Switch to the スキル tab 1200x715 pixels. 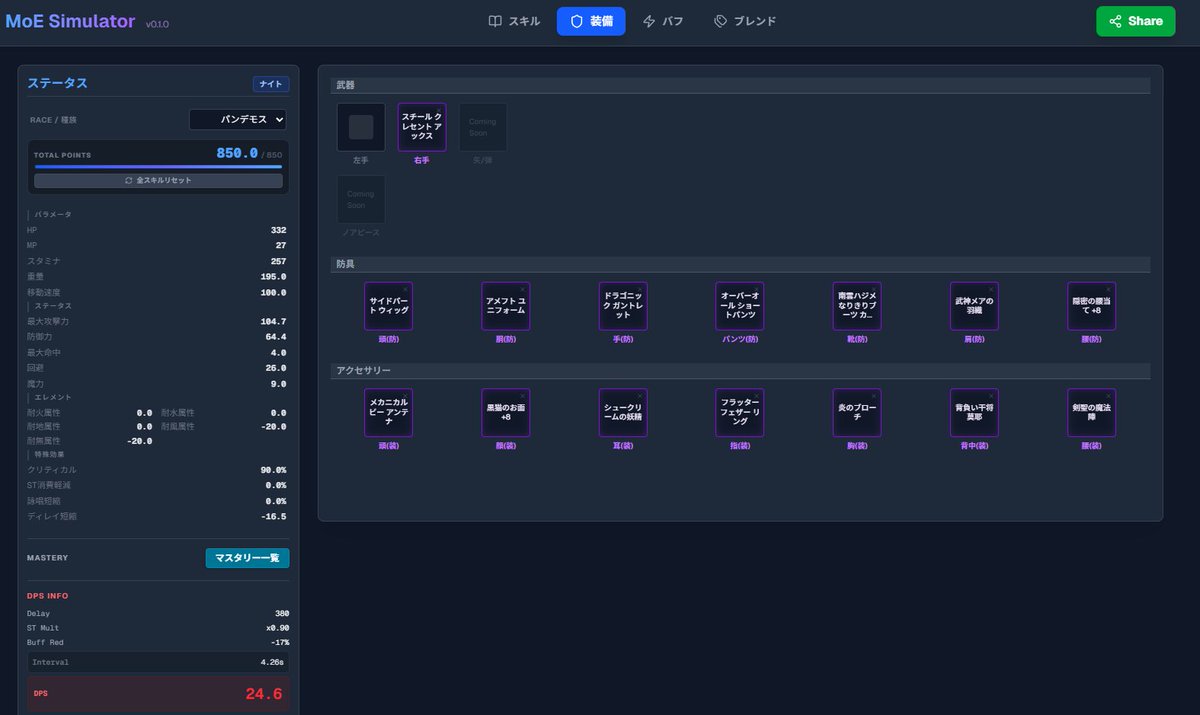(514, 21)
